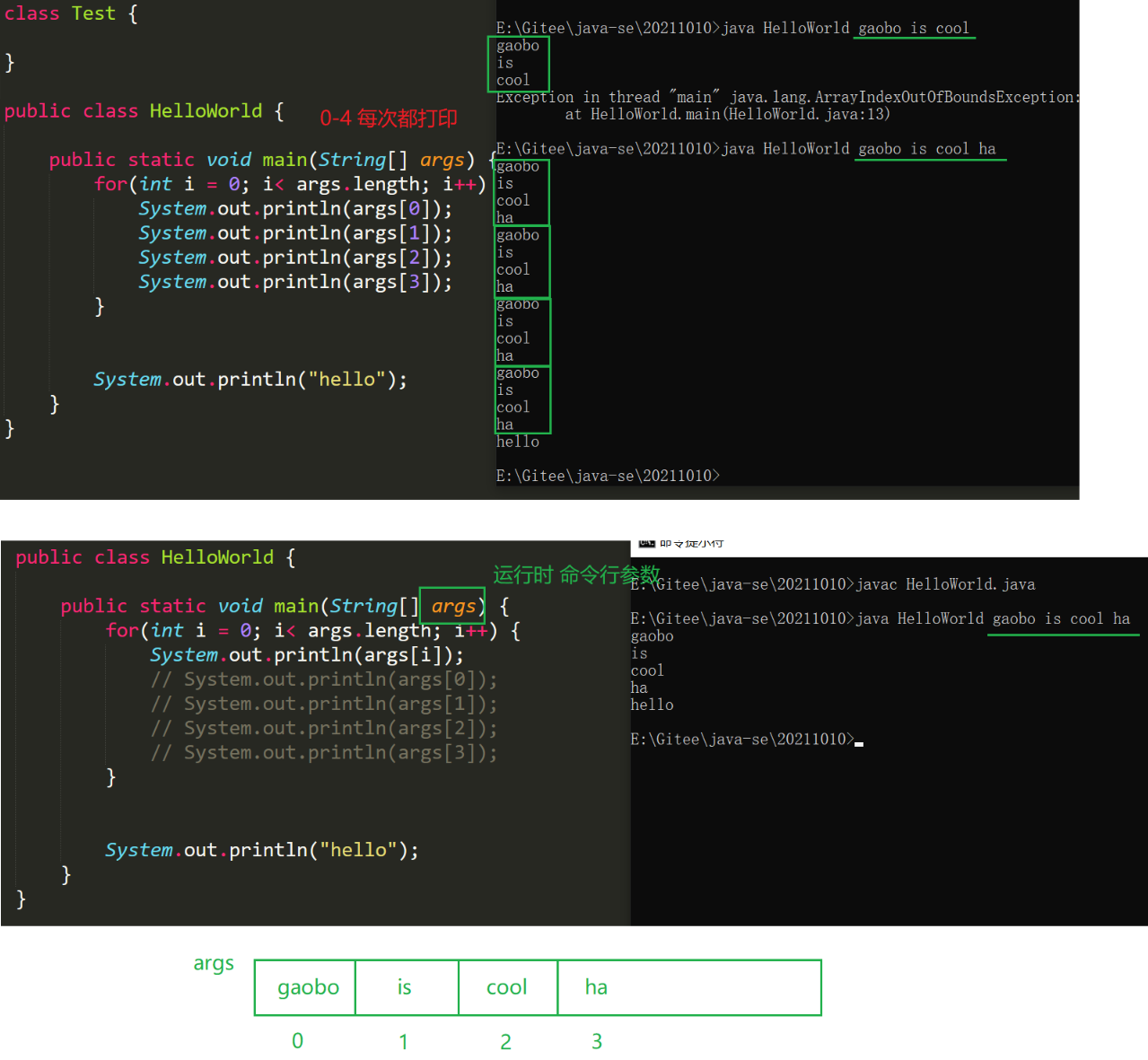Click the 'cool' output line in the lower terminal
1148x1060 pixels.
tap(647, 670)
